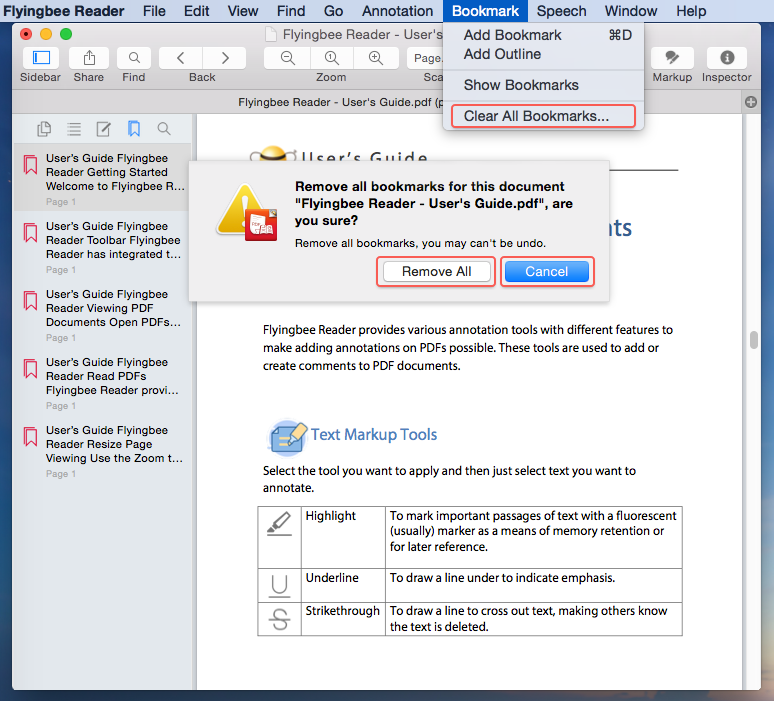774x701 pixels.
Task: Reset to actual size zoom icon
Action: click(332, 58)
